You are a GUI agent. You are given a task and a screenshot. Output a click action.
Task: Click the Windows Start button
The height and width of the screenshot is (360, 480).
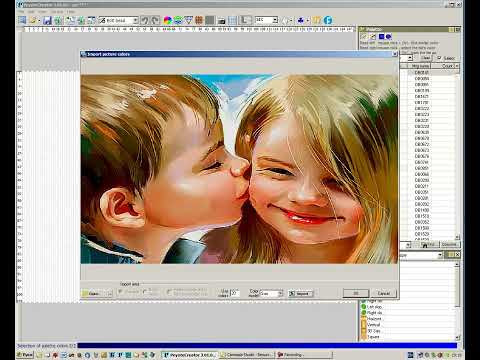25,355
